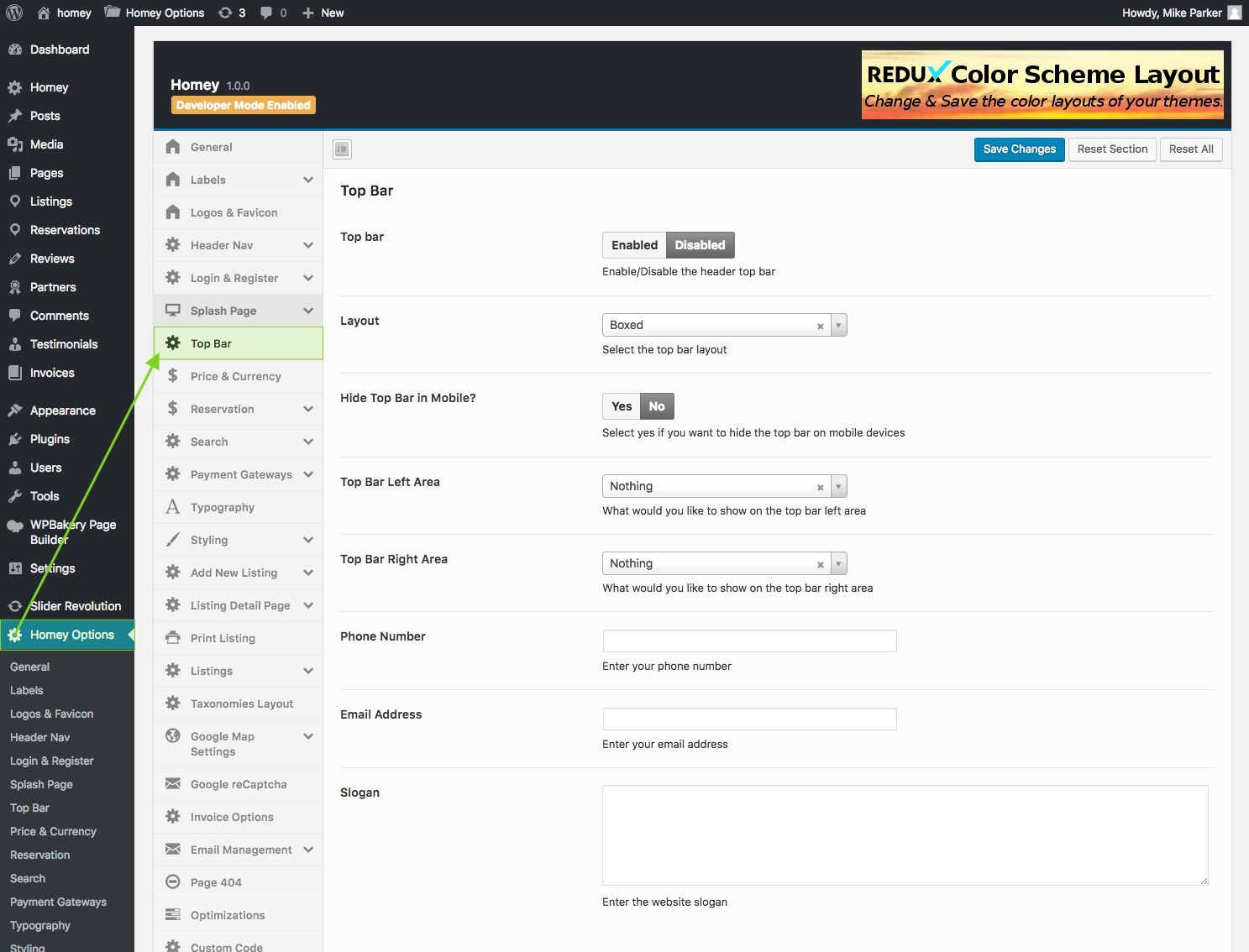Open the General options tab
This screenshot has height=952, width=1249.
coord(238,147)
